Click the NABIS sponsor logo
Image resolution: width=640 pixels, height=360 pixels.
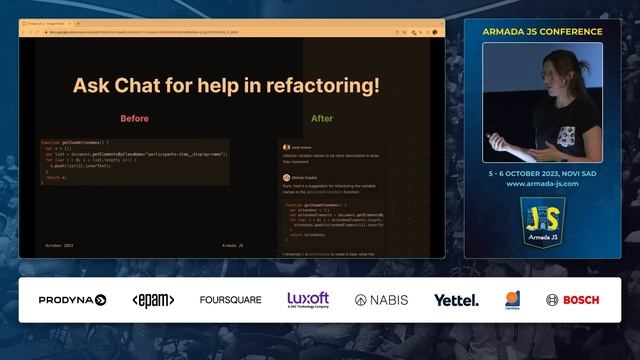[x=381, y=300]
